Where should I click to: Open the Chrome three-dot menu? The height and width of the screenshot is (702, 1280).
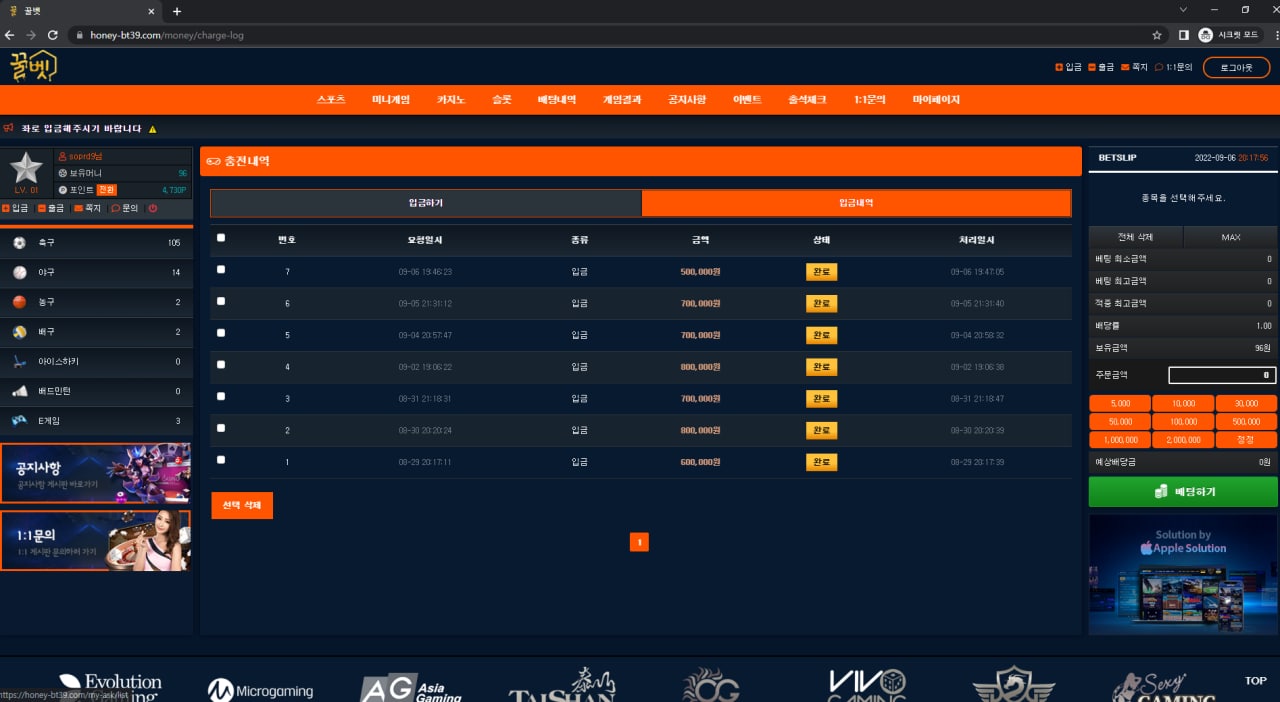click(1266, 35)
